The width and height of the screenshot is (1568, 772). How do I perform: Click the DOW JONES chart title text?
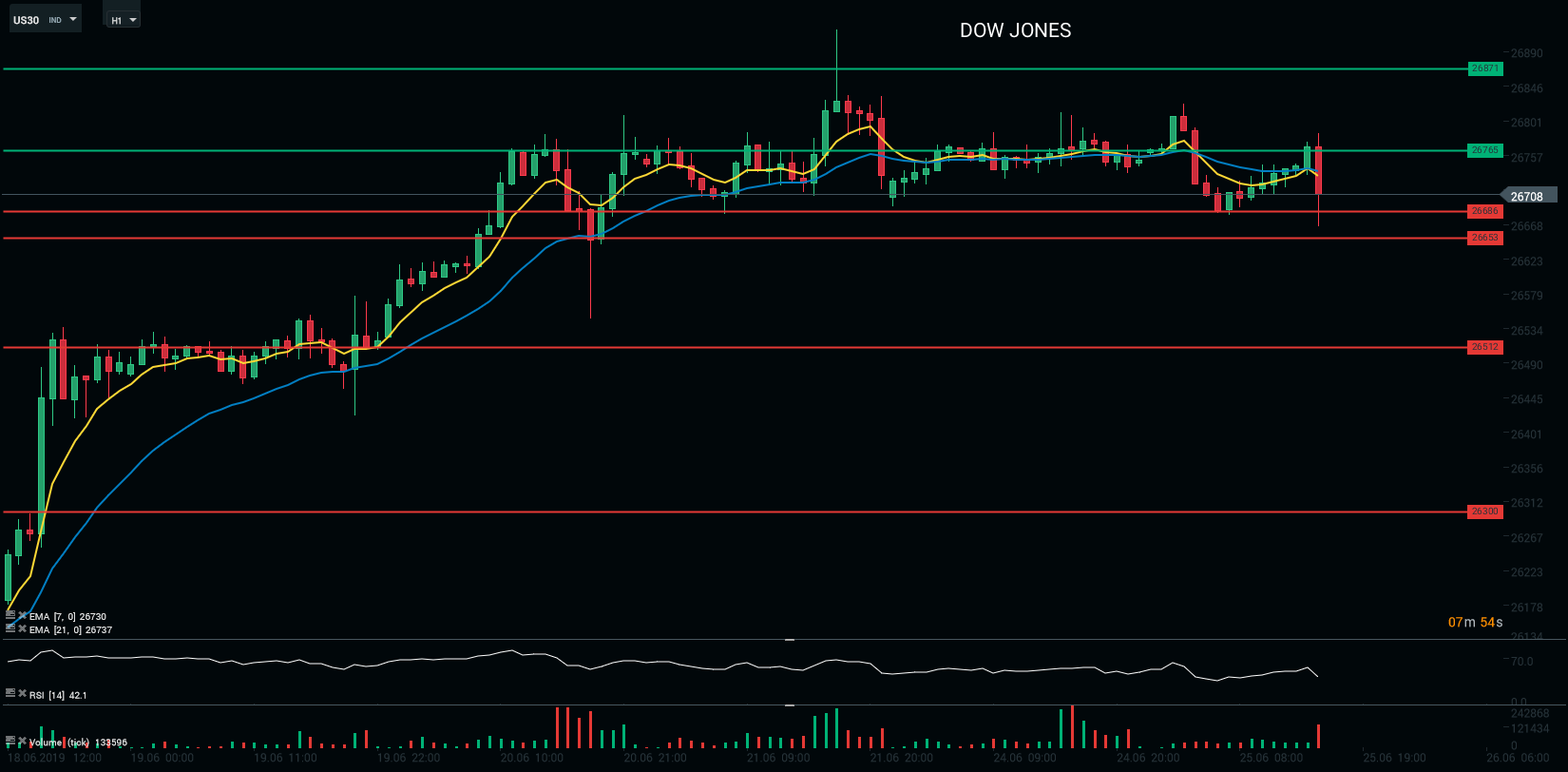point(1015,30)
